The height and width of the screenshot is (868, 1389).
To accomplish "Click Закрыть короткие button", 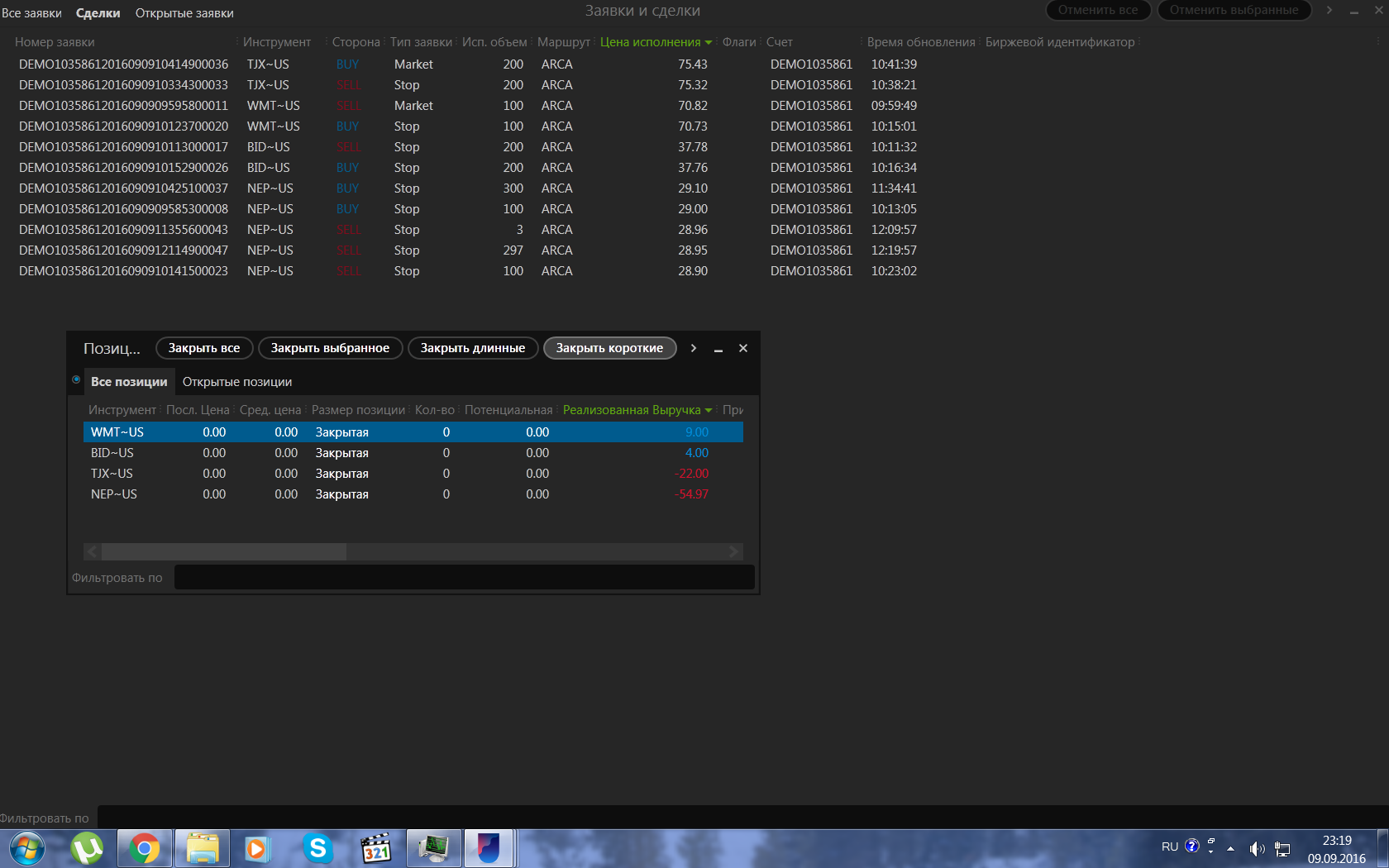I will coord(609,348).
